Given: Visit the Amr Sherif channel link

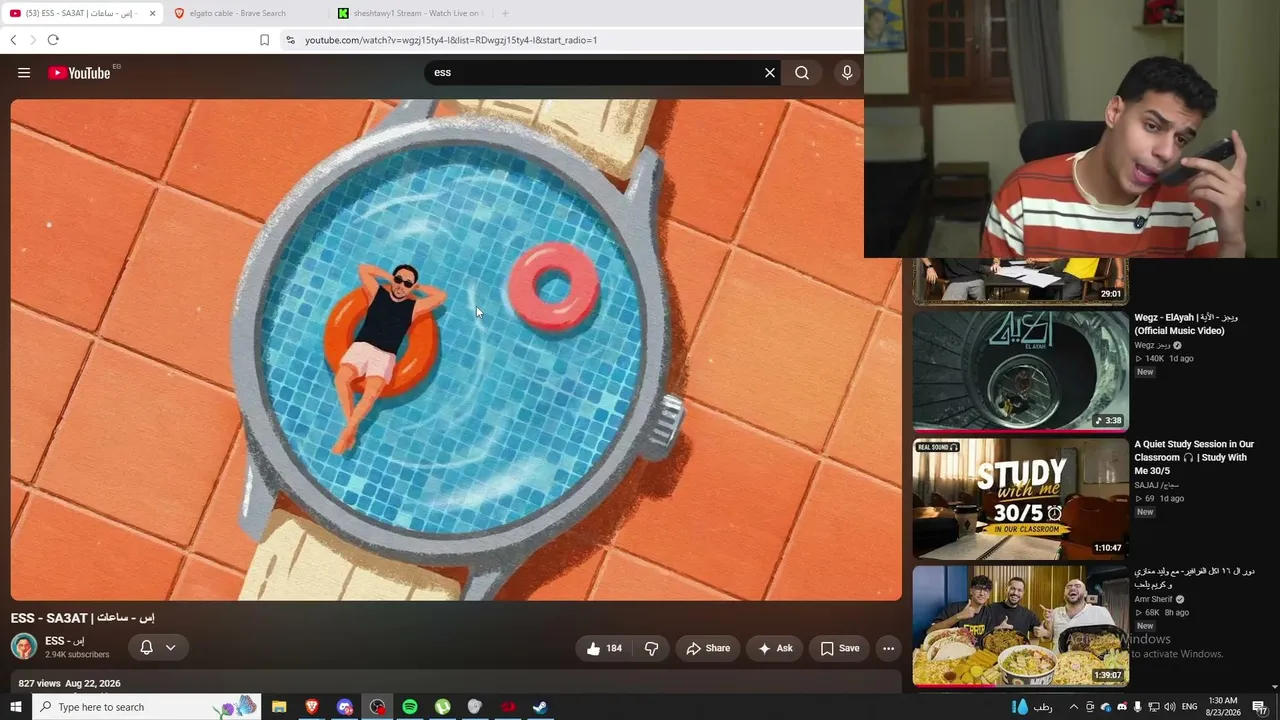Looking at the screenshot, I should (x=1153, y=599).
